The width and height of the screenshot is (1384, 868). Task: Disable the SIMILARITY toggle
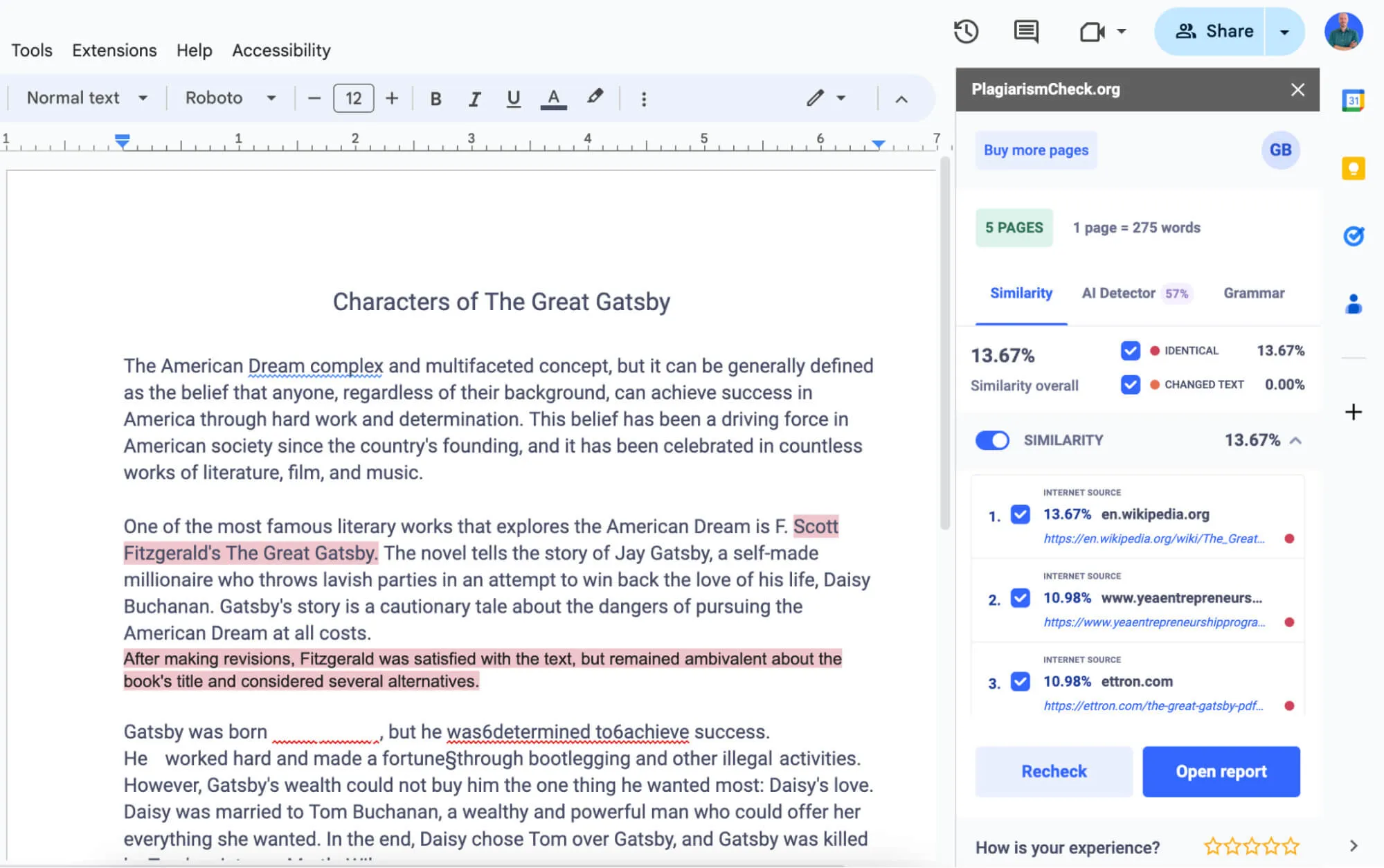[992, 440]
